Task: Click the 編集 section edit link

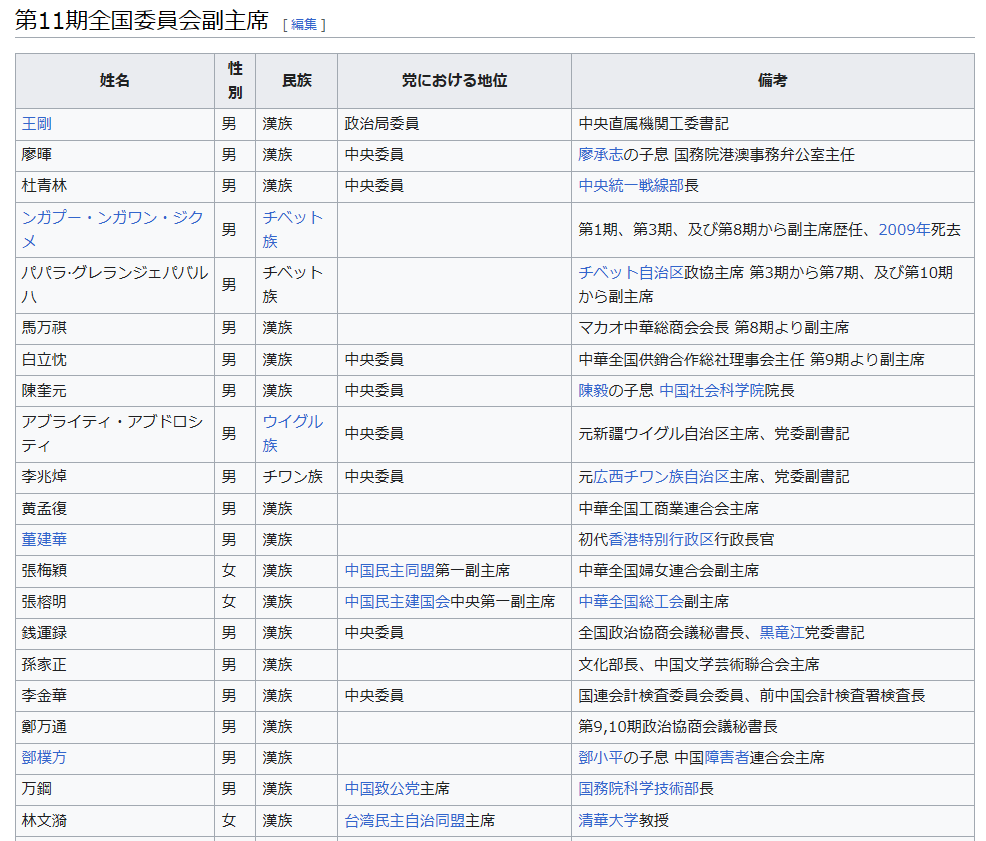Action: coord(304,24)
